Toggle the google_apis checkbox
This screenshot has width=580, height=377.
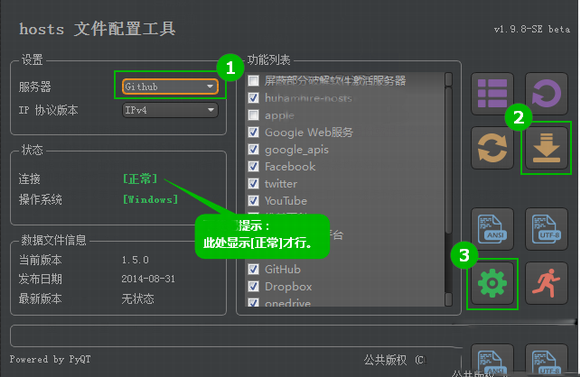tap(253, 149)
